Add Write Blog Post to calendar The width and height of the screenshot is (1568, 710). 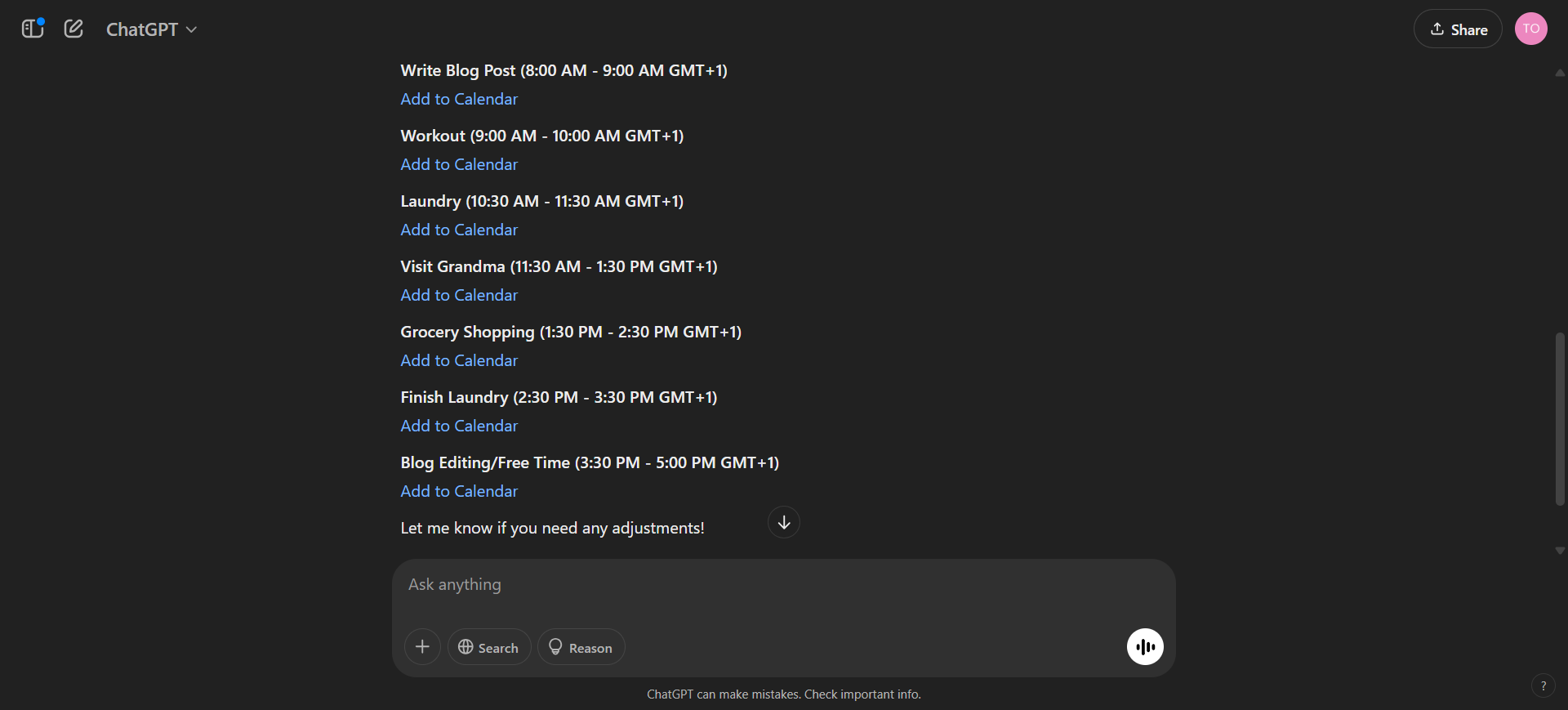click(459, 99)
